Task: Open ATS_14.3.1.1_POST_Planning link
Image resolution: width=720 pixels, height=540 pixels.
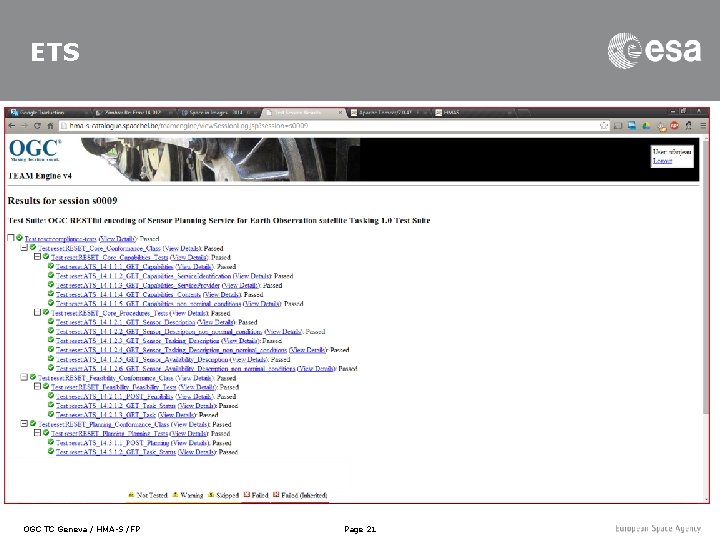Action: point(112,443)
